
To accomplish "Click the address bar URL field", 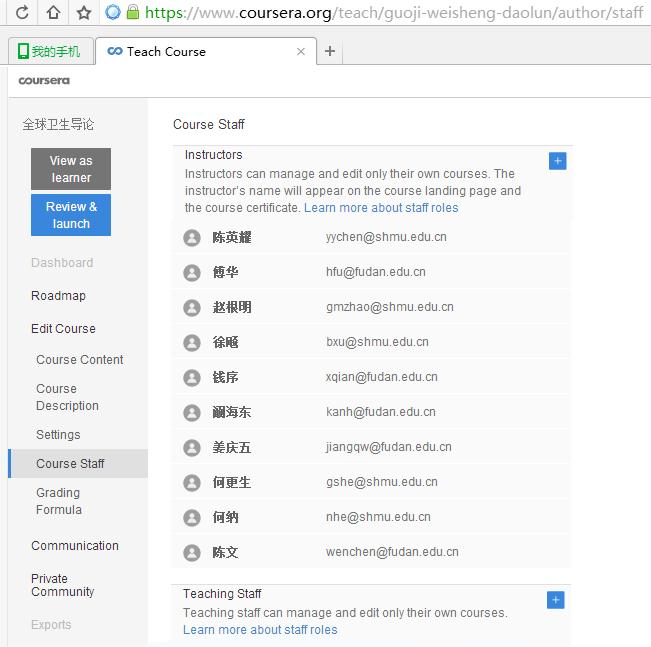I will 394,13.
